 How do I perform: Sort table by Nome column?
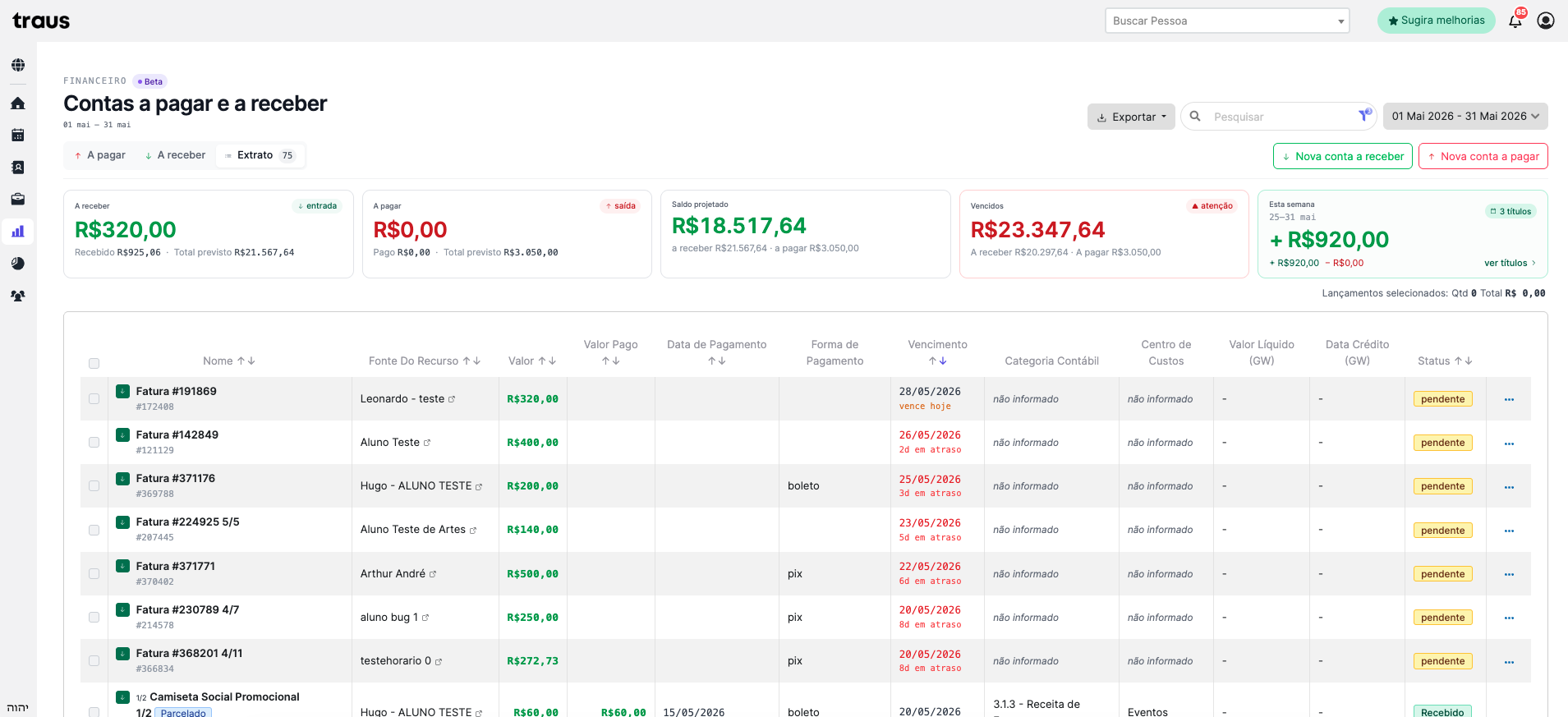[x=246, y=361]
